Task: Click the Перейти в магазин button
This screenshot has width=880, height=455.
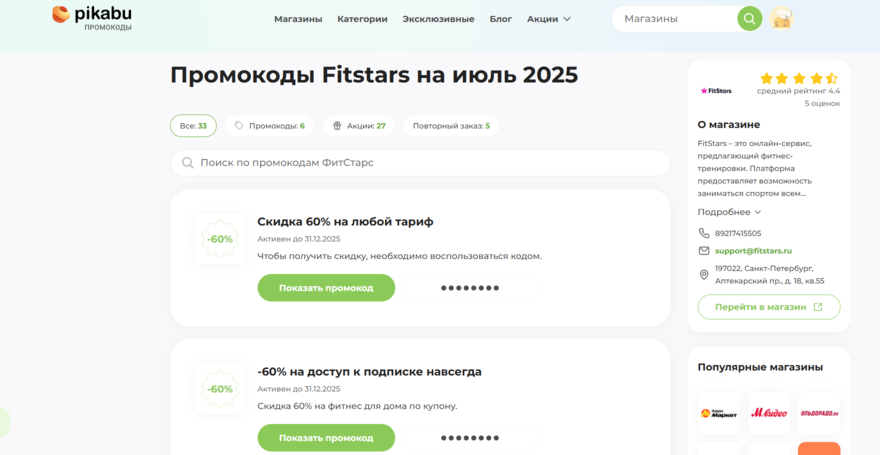Action: (x=769, y=307)
